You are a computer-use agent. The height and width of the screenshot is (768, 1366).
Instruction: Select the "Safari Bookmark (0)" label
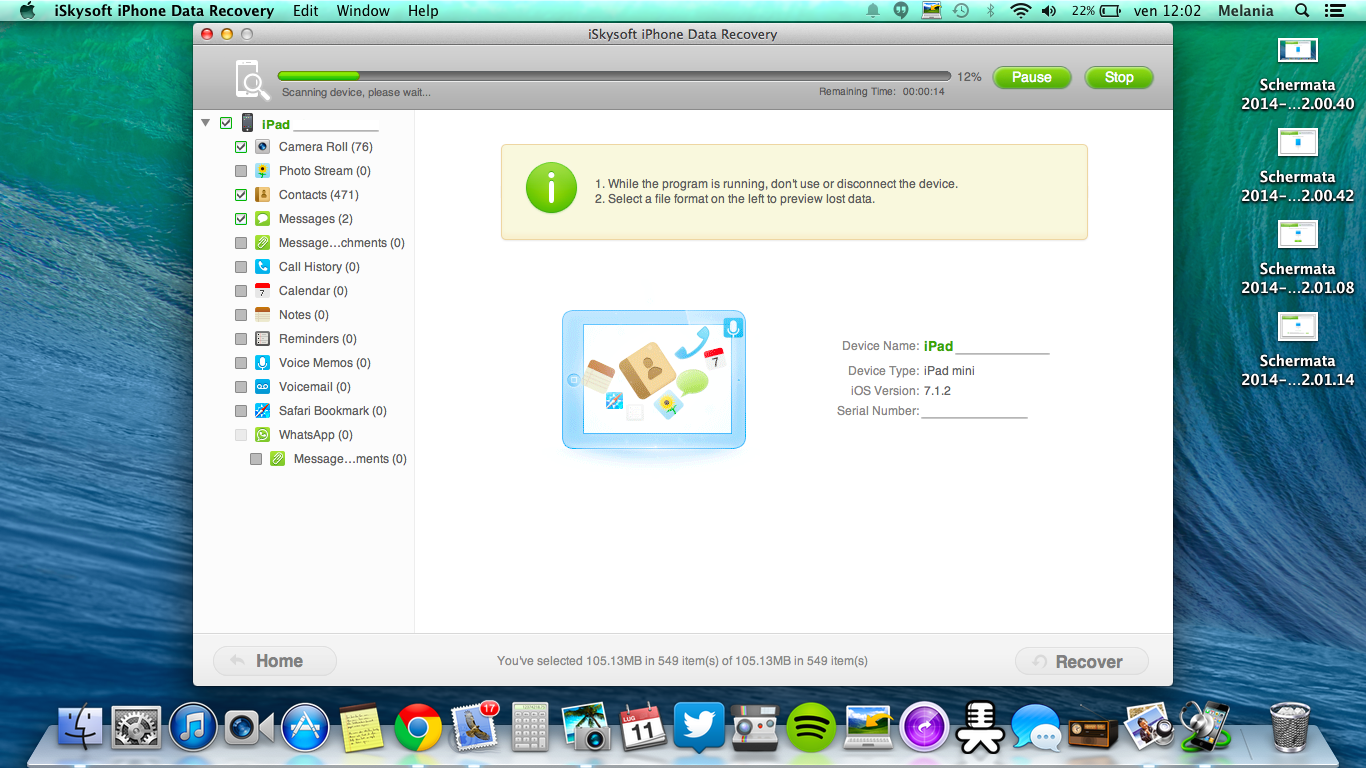tap(333, 411)
